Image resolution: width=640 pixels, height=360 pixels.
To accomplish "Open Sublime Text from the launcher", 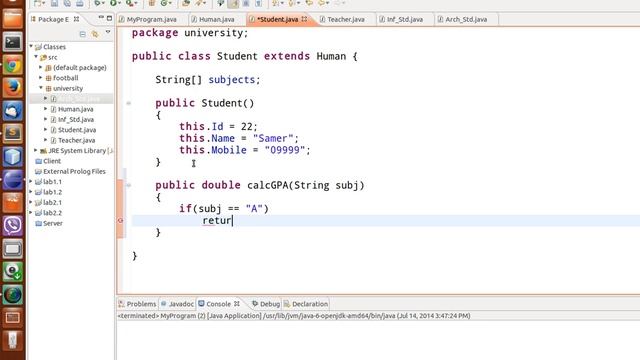I will (13, 133).
